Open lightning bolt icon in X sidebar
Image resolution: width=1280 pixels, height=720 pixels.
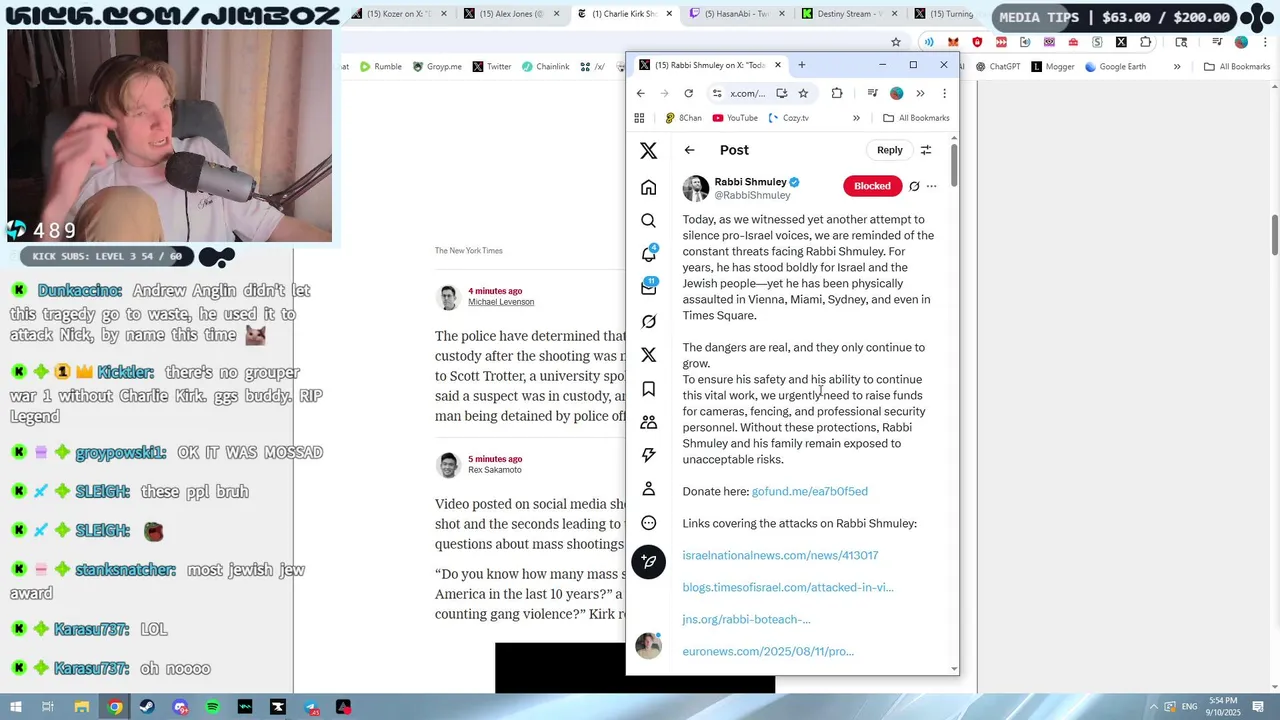pyautogui.click(x=648, y=455)
